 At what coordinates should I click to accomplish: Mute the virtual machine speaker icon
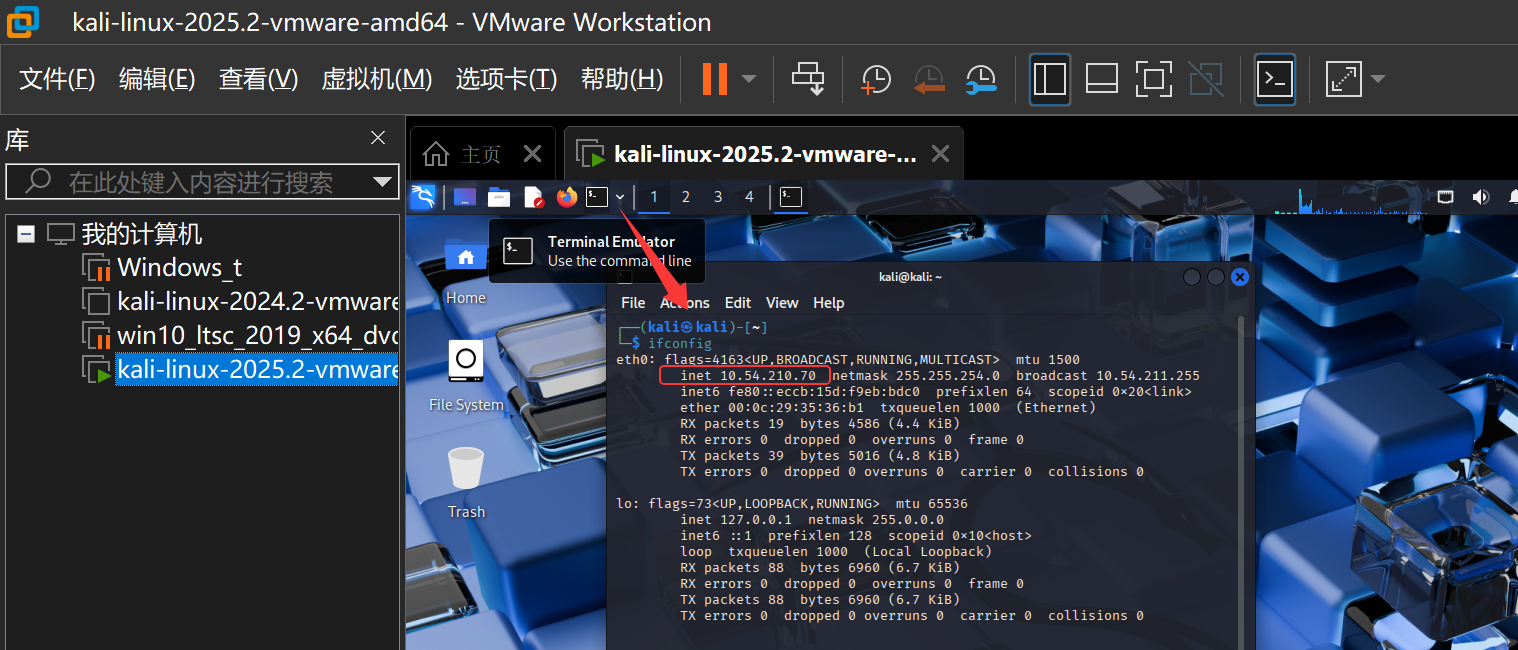point(1481,197)
